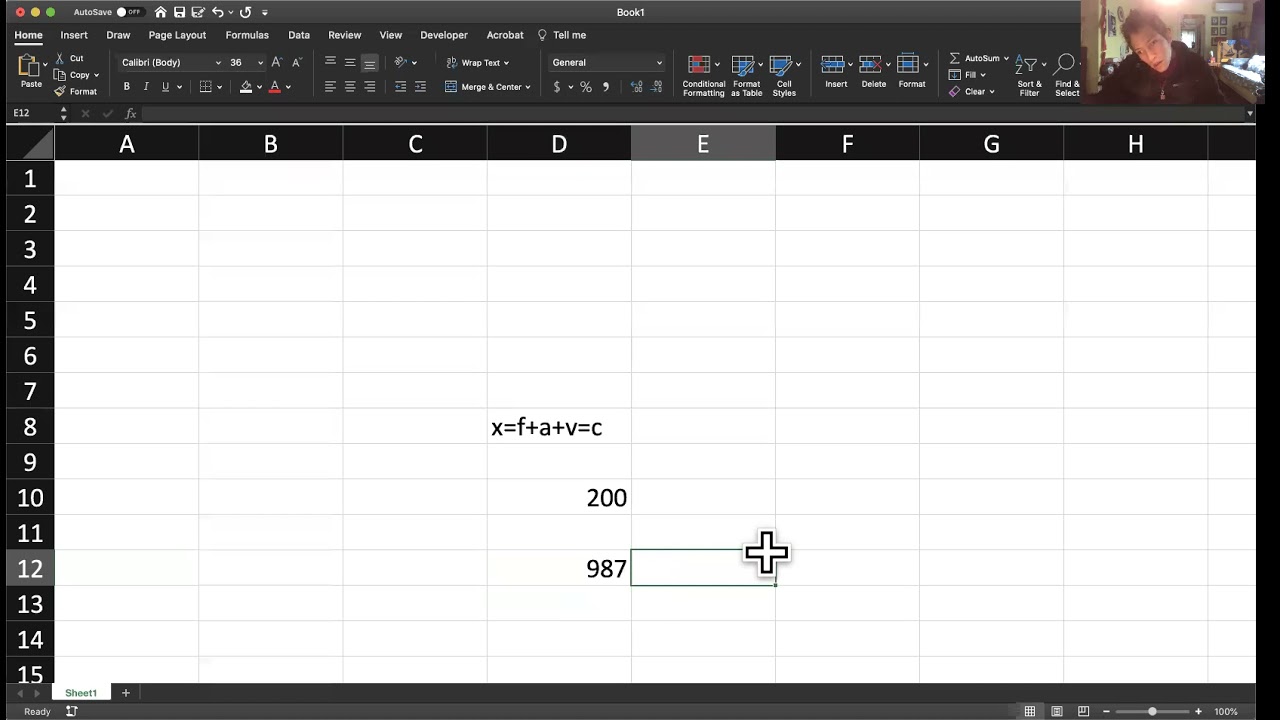Click the Tell me search box
1280x720 pixels.
pyautogui.click(x=562, y=35)
